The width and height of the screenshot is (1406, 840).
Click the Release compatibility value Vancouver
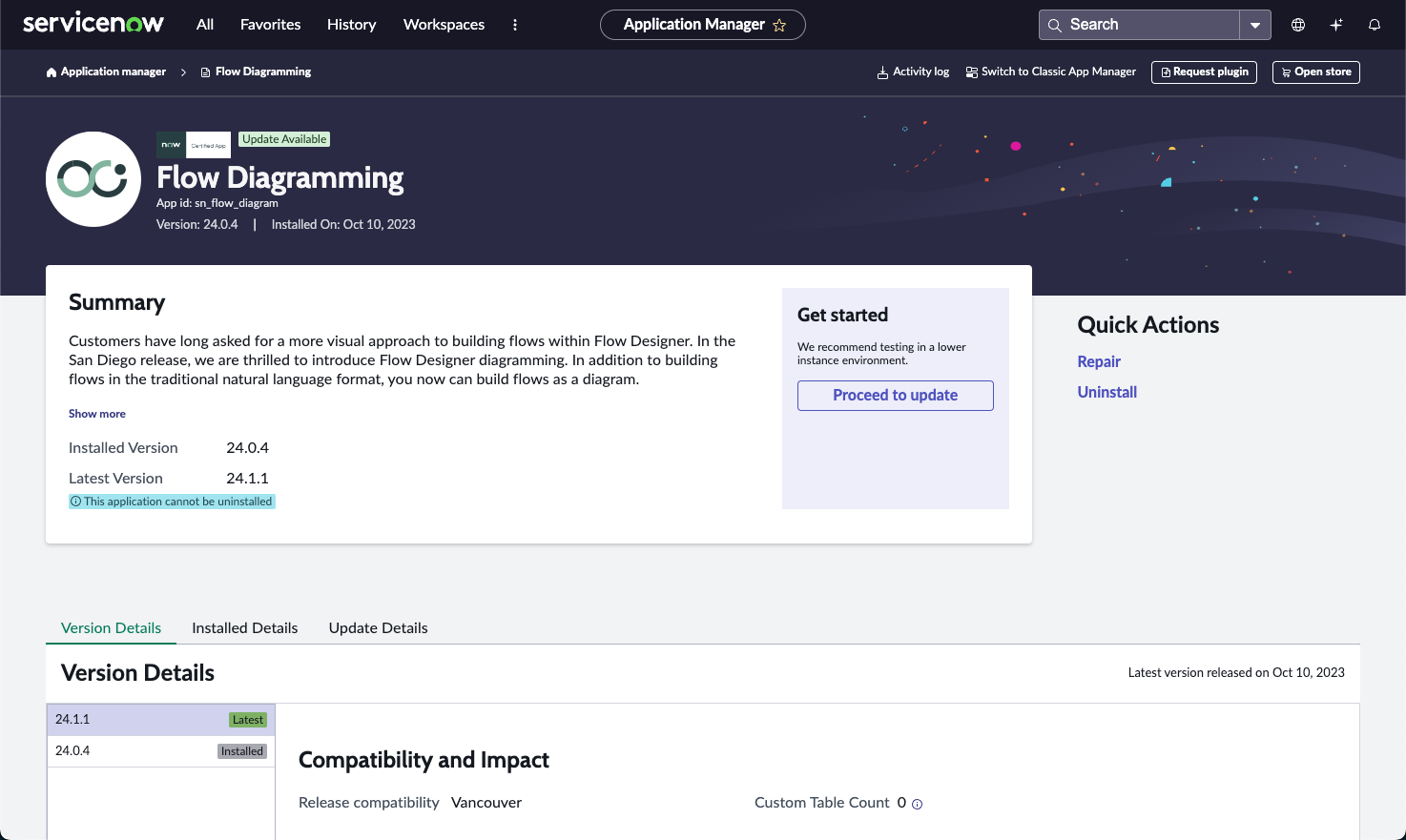(x=486, y=803)
